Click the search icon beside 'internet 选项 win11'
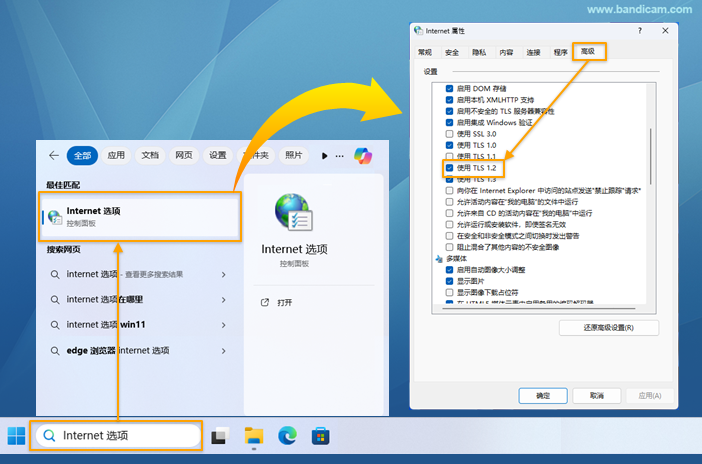This screenshot has height=464, width=702. [55, 325]
